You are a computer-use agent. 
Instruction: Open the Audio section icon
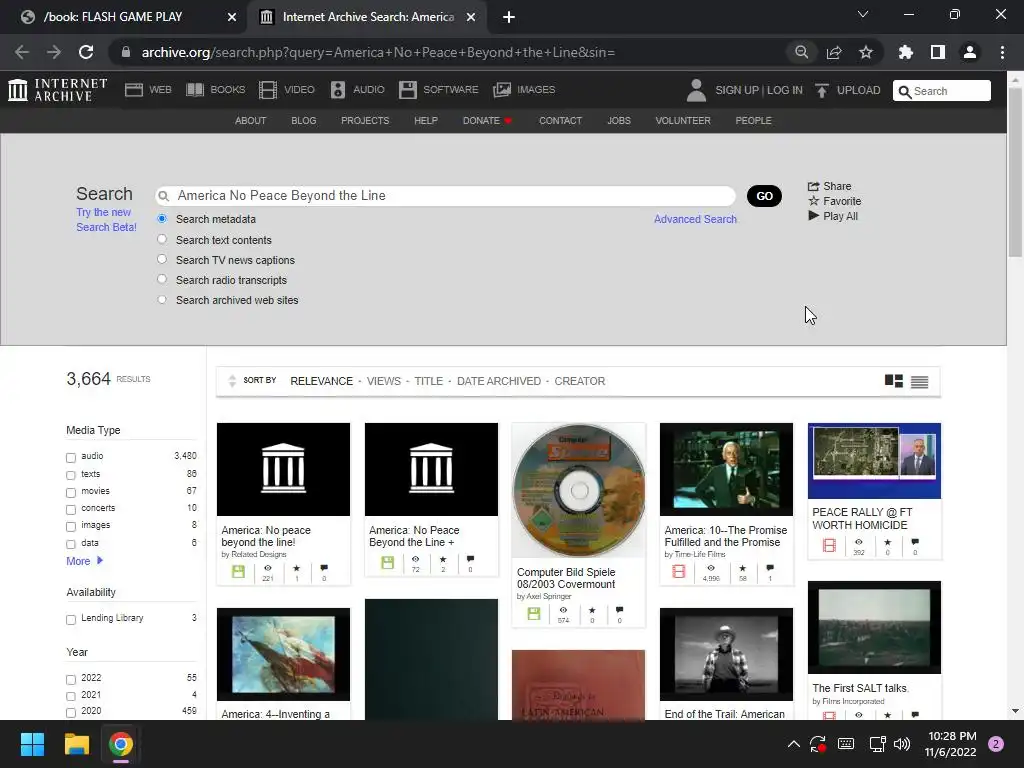point(337,90)
